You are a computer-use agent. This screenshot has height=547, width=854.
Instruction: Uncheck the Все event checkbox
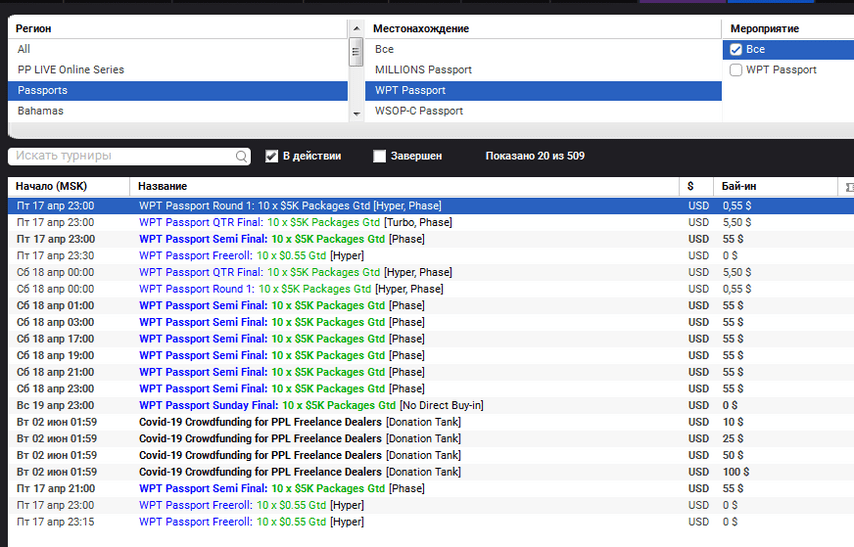736,50
